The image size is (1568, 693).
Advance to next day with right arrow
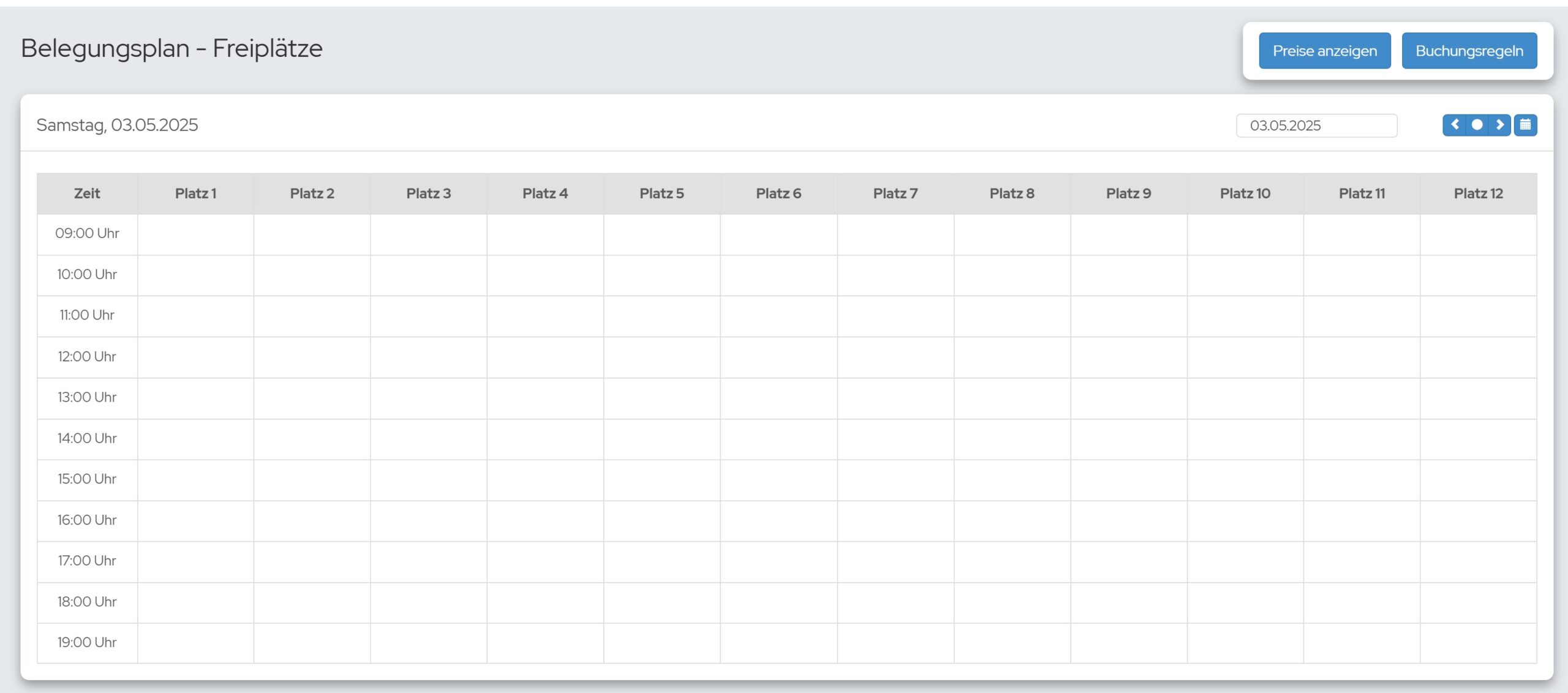(1499, 125)
